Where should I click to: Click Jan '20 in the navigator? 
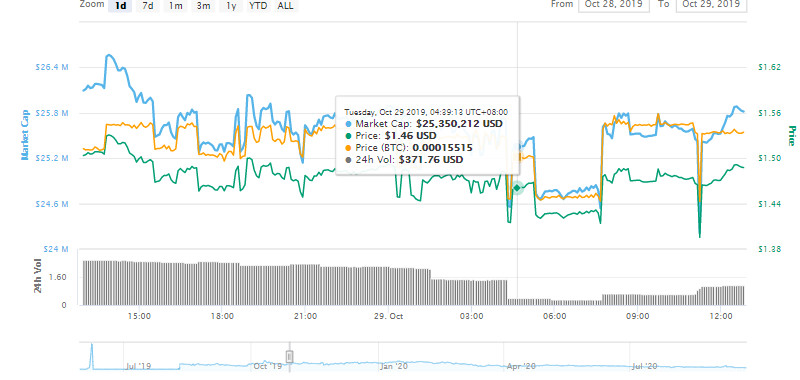click(394, 366)
